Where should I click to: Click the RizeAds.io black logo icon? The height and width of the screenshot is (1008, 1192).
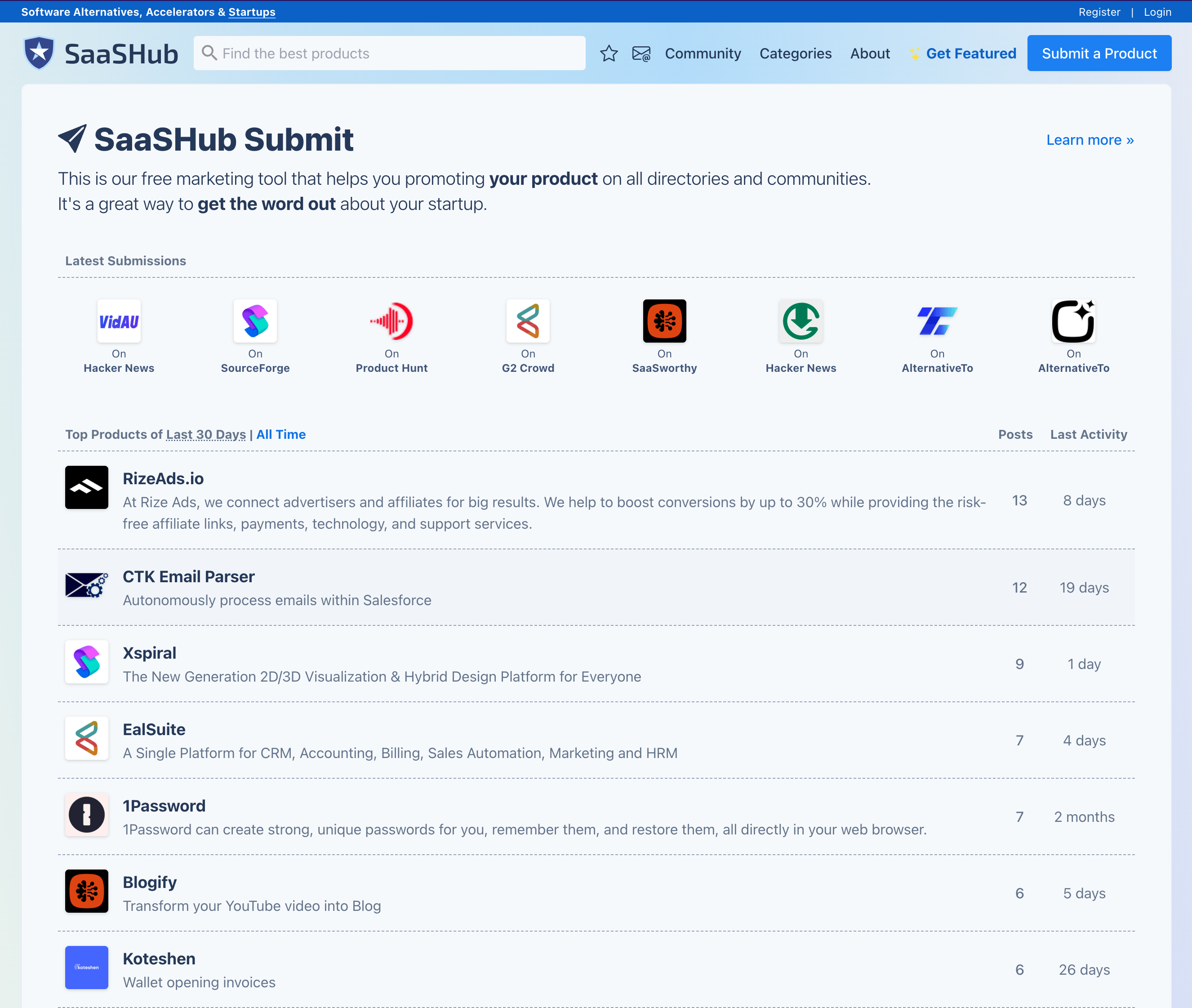tap(87, 487)
